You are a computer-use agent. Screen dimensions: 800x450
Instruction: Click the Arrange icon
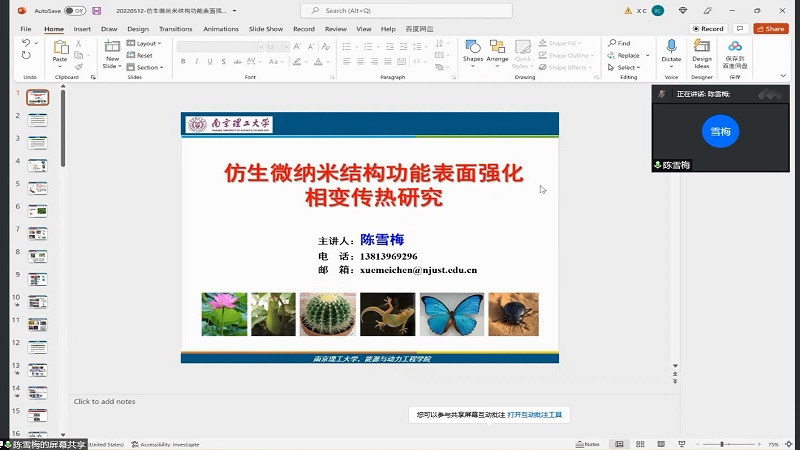[497, 47]
